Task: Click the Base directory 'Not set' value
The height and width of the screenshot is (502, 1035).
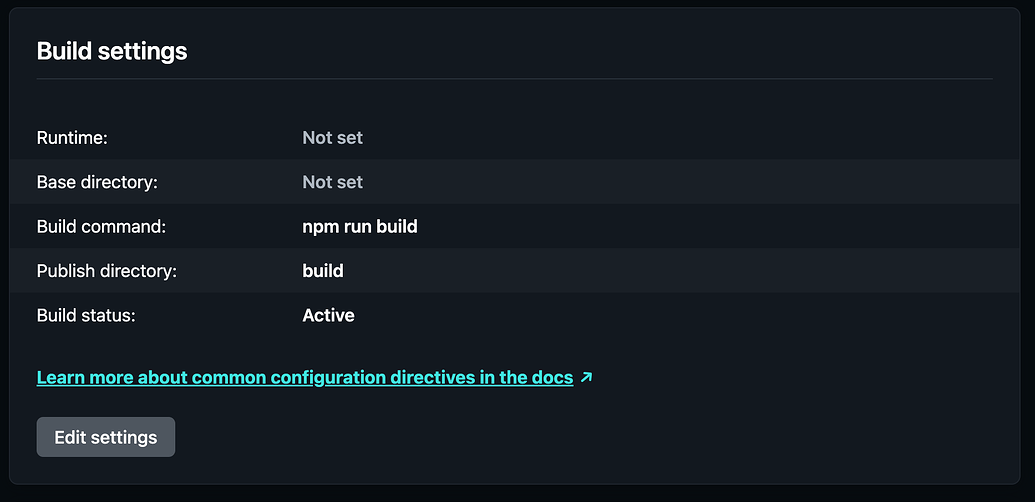Action: pos(332,182)
